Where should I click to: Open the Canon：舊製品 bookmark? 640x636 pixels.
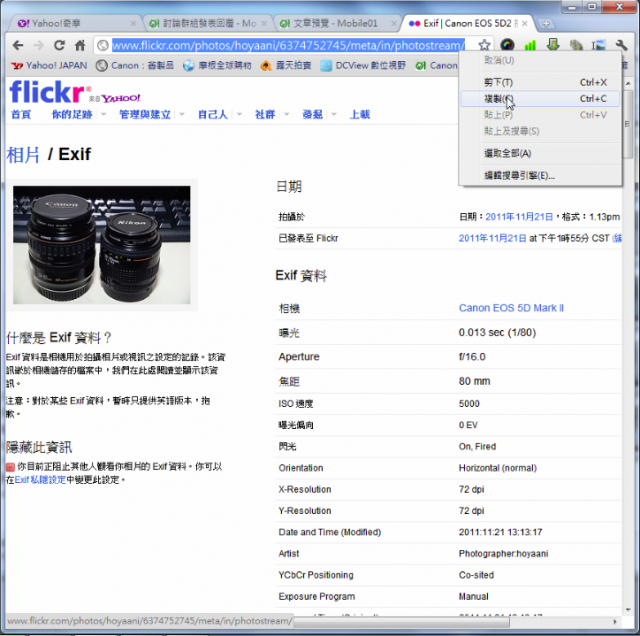(135, 65)
